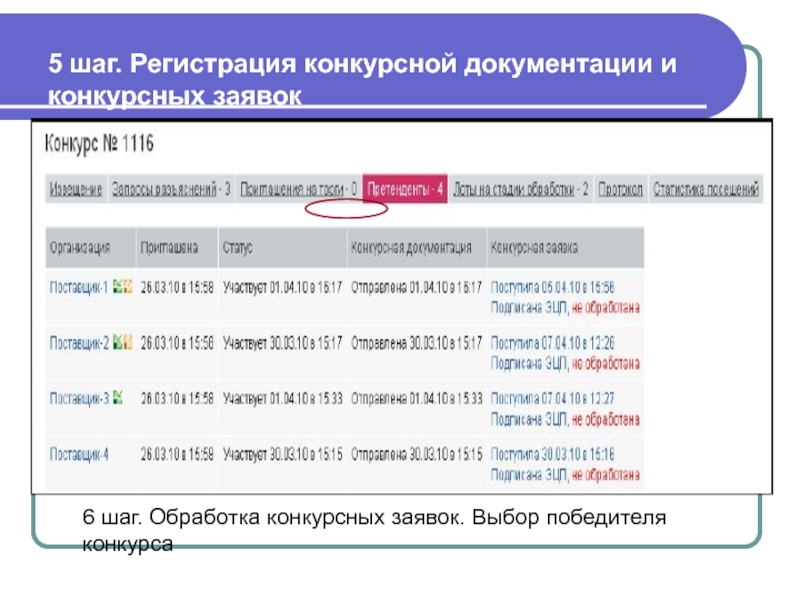
Task: Open bid link Поступила 07.04.10 в 12:26
Action: 553,343
